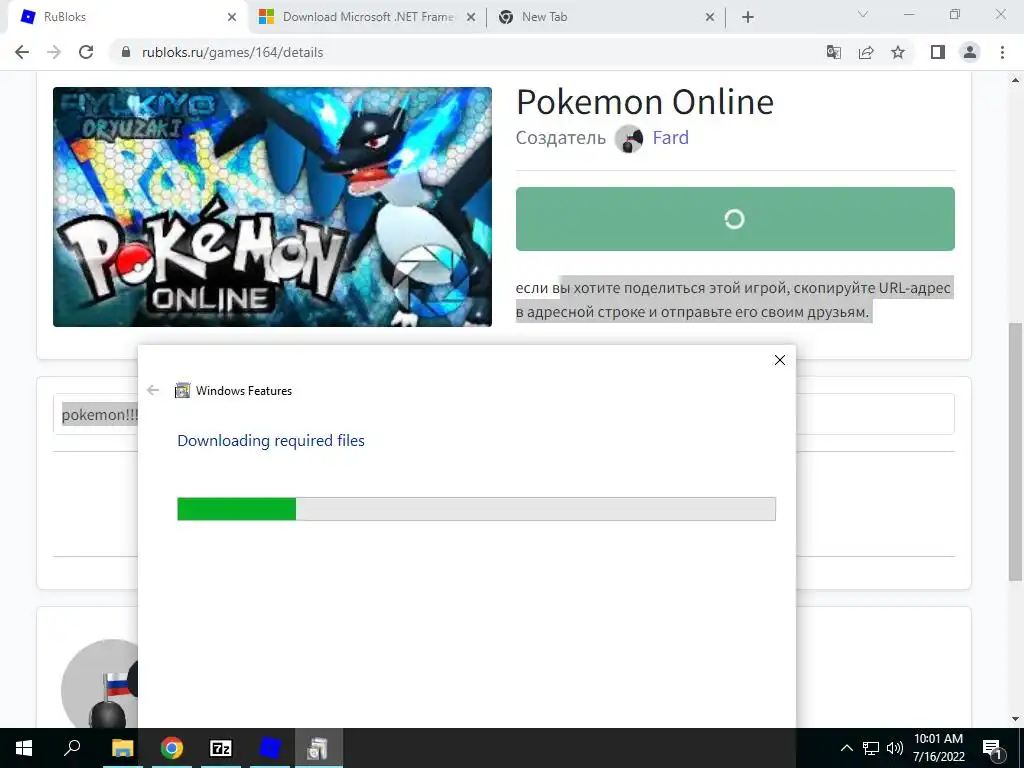Viewport: 1024px width, 768px height.
Task: Bookmark this page with the star icon
Action: [898, 52]
